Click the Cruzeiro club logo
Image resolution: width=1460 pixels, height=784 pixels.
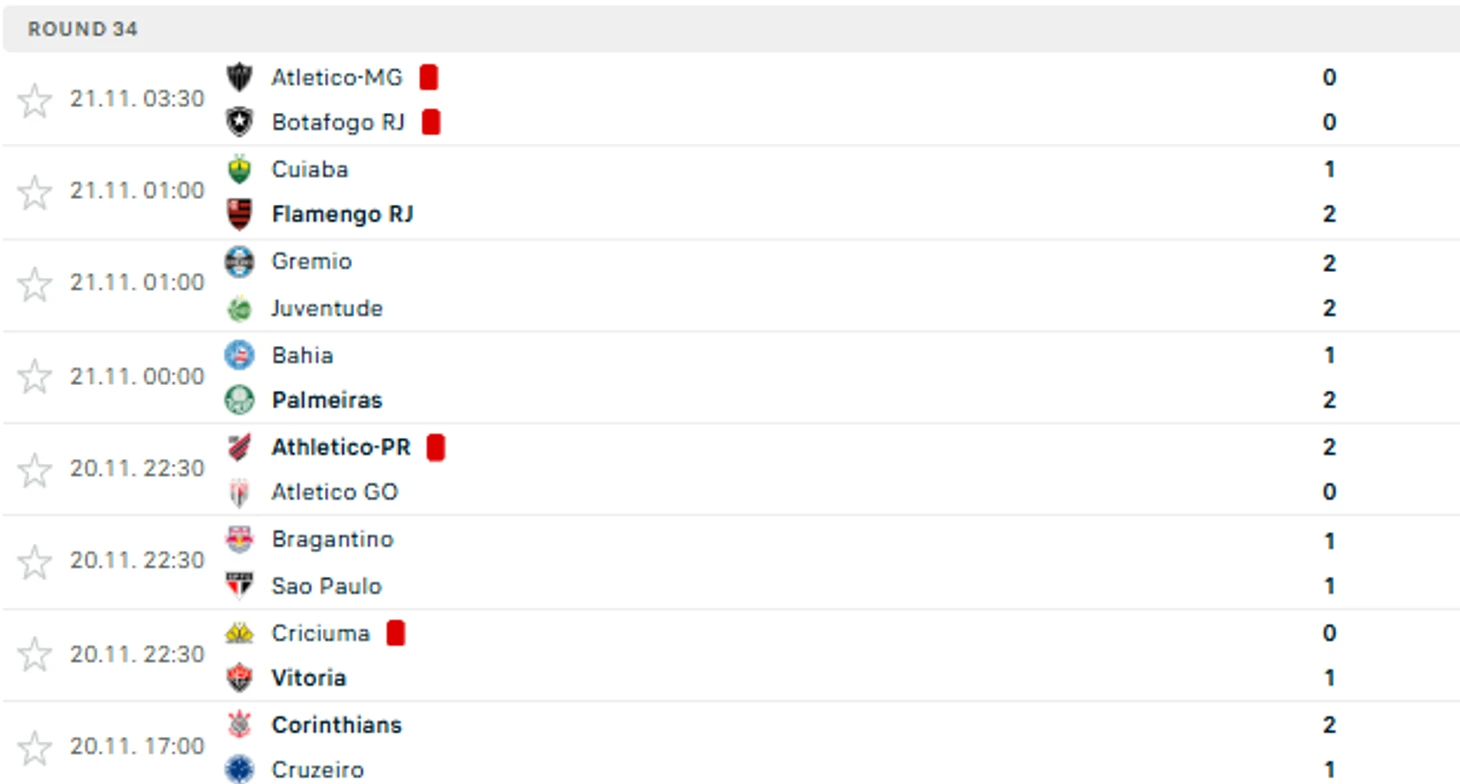[239, 769]
